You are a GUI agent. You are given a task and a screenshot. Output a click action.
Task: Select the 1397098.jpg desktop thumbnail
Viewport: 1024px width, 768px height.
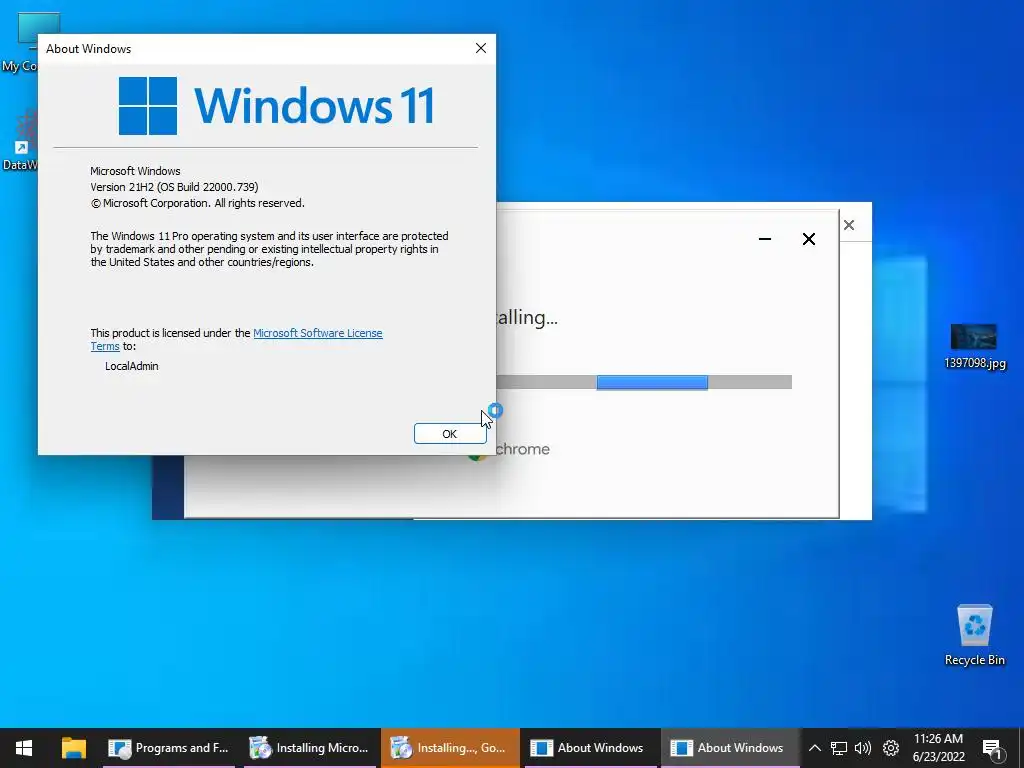tap(974, 346)
